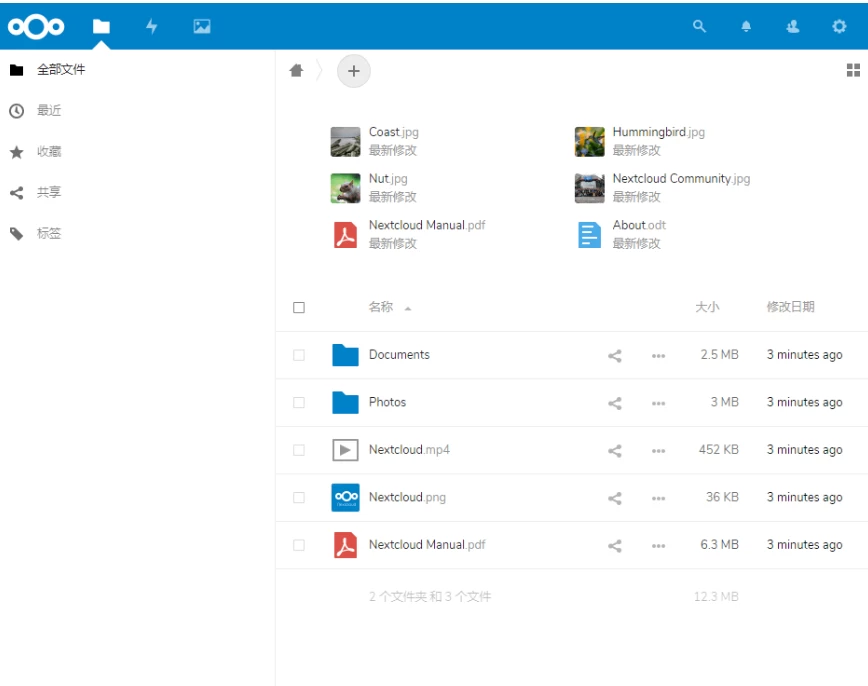Open more actions for Nextcloud.png
868x686 pixels.
658,498
